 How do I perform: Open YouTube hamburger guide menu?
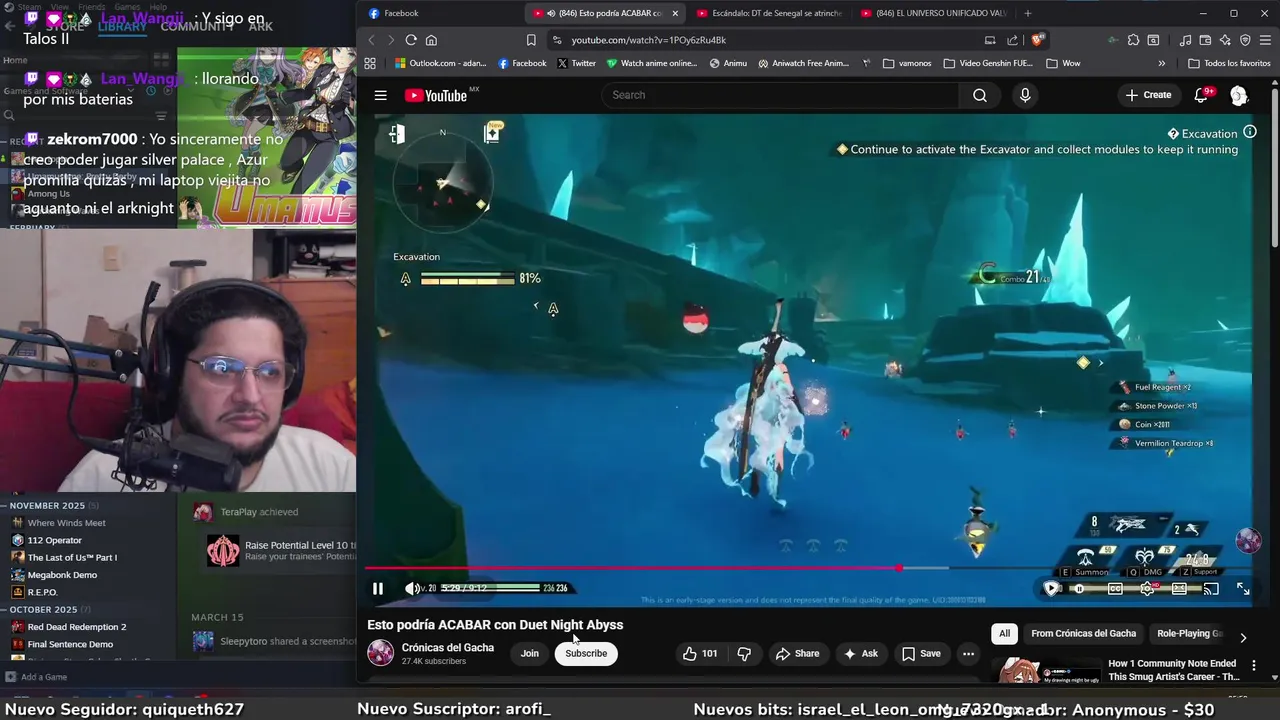381,95
